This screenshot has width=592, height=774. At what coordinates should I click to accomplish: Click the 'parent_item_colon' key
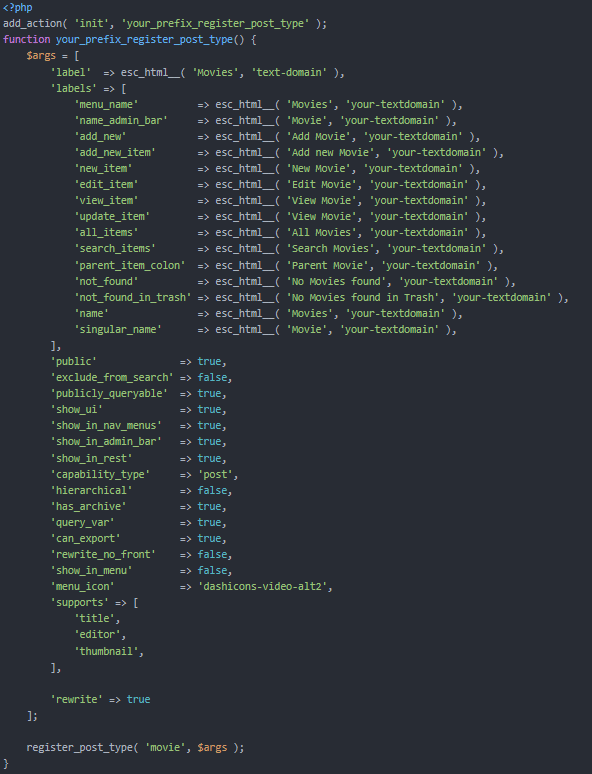(130, 266)
